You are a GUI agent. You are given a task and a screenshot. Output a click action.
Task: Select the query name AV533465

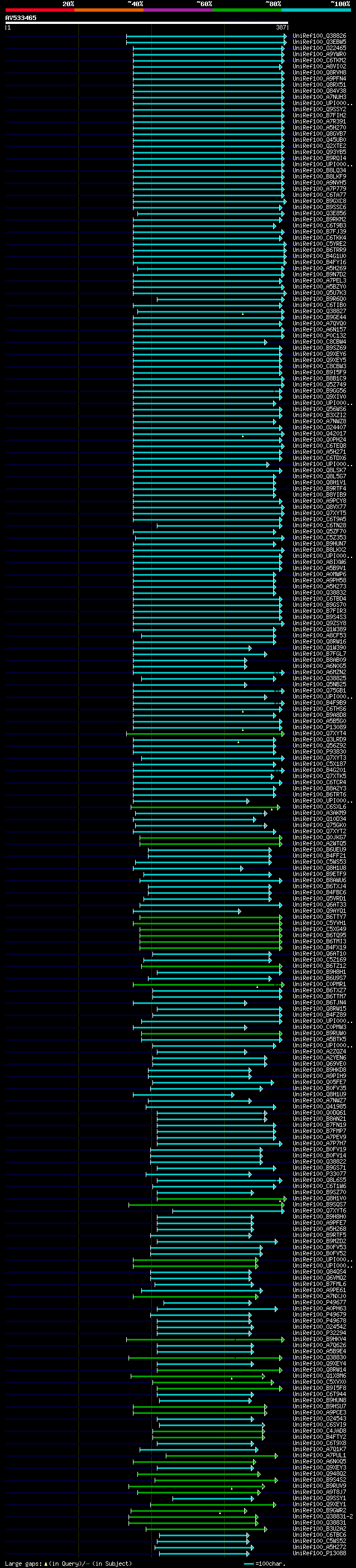coord(21,18)
